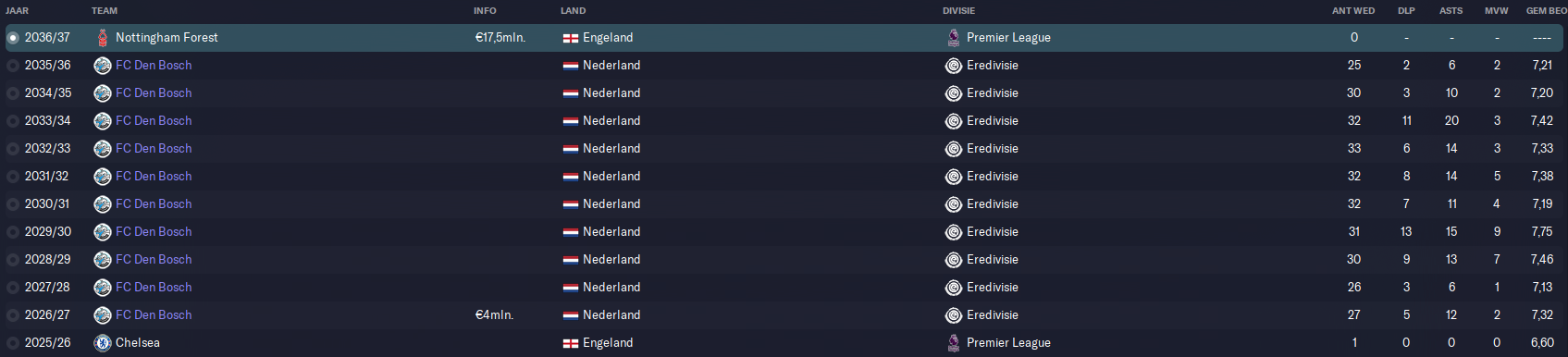Sort by the JAAR column header
Image resolution: width=1568 pixels, height=357 pixels.
coord(18,11)
